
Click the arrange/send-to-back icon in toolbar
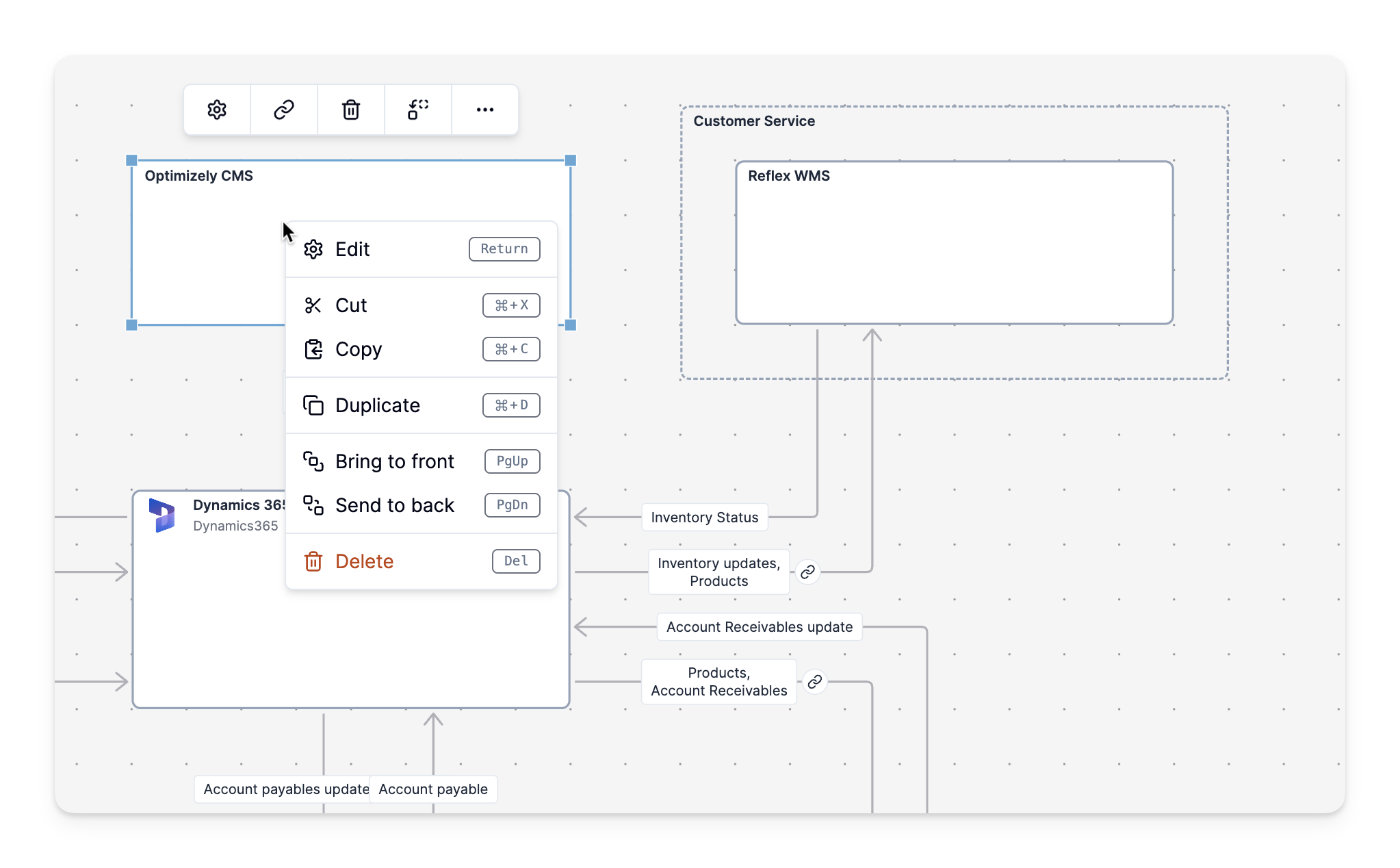417,110
